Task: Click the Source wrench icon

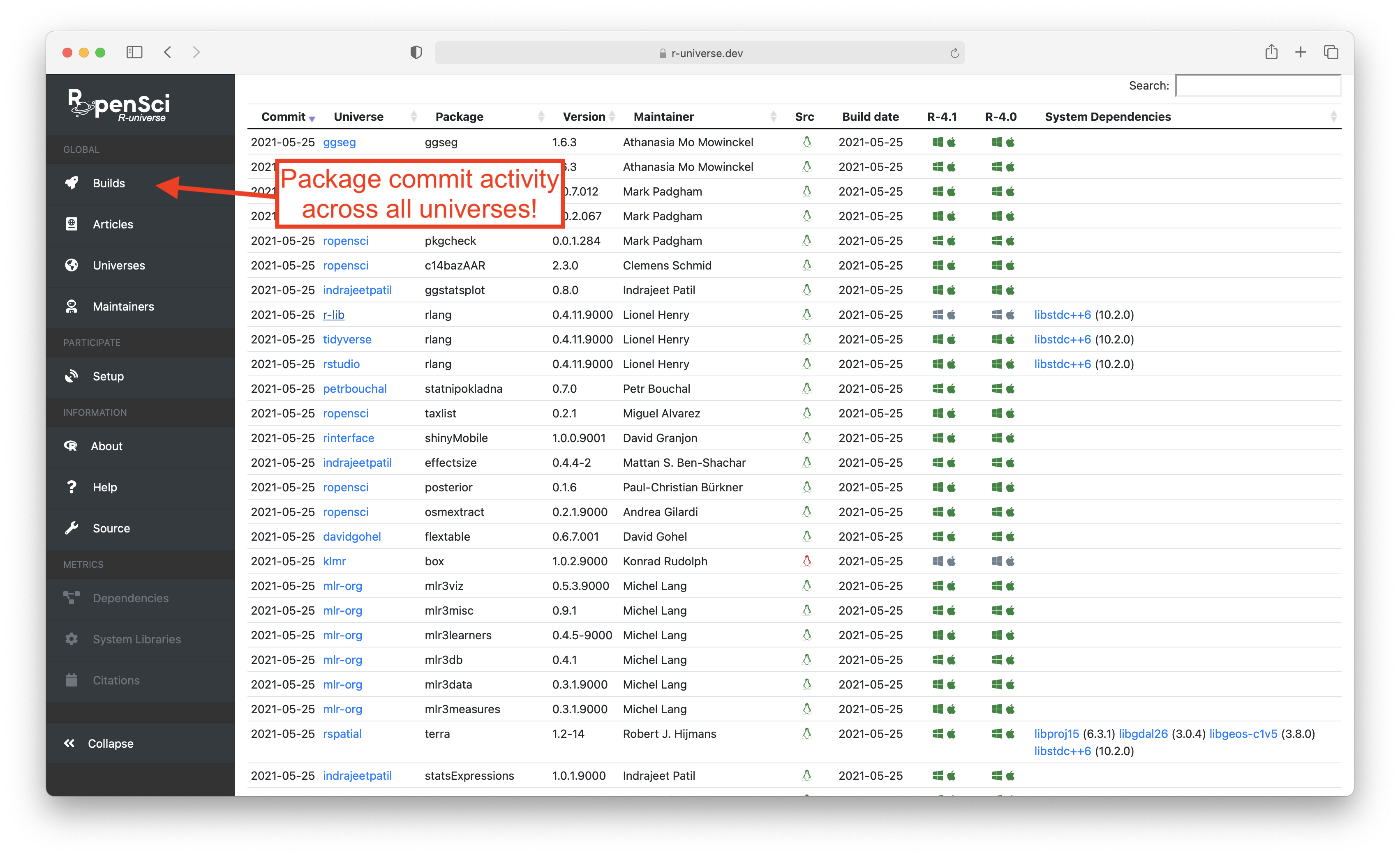Action: (72, 528)
